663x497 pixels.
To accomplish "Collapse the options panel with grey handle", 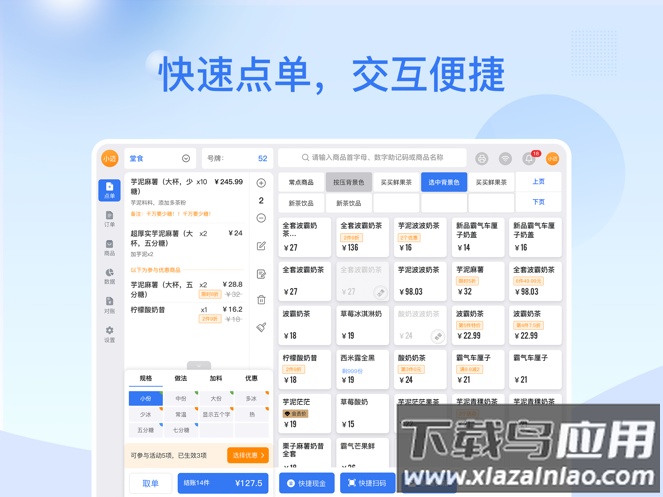I will tap(199, 365).
